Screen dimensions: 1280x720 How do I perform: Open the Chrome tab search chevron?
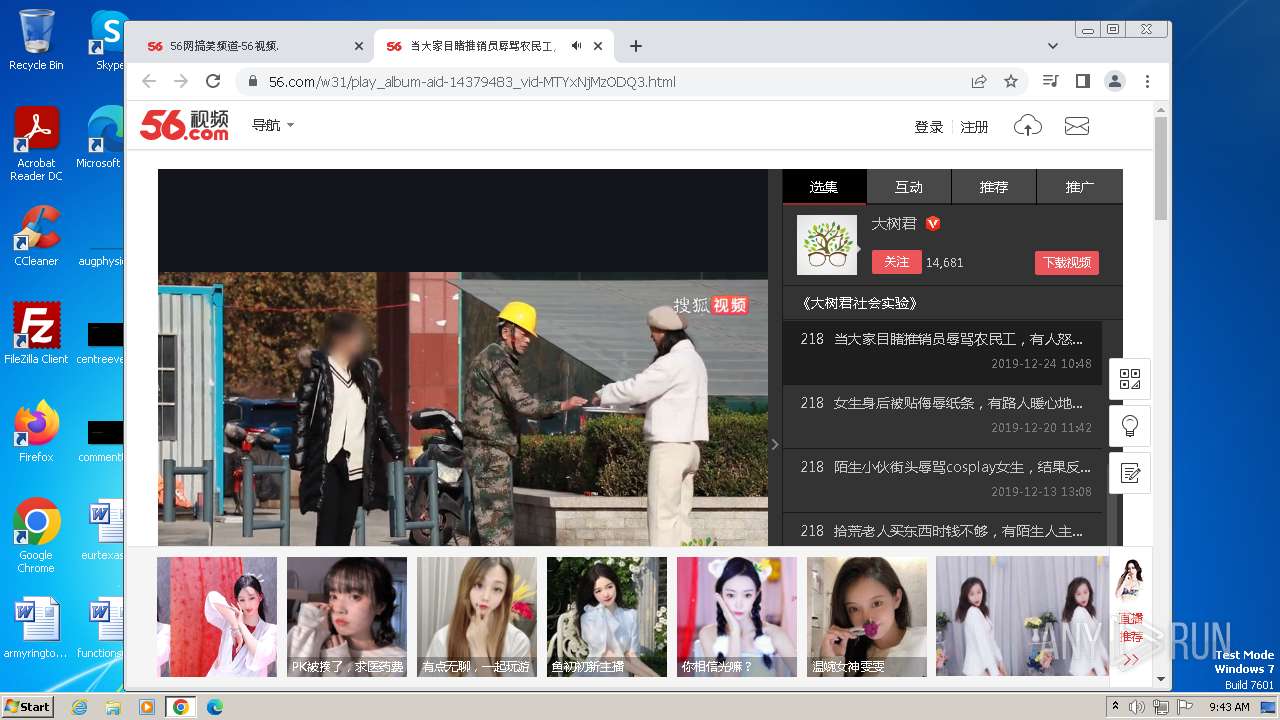coord(1053,46)
